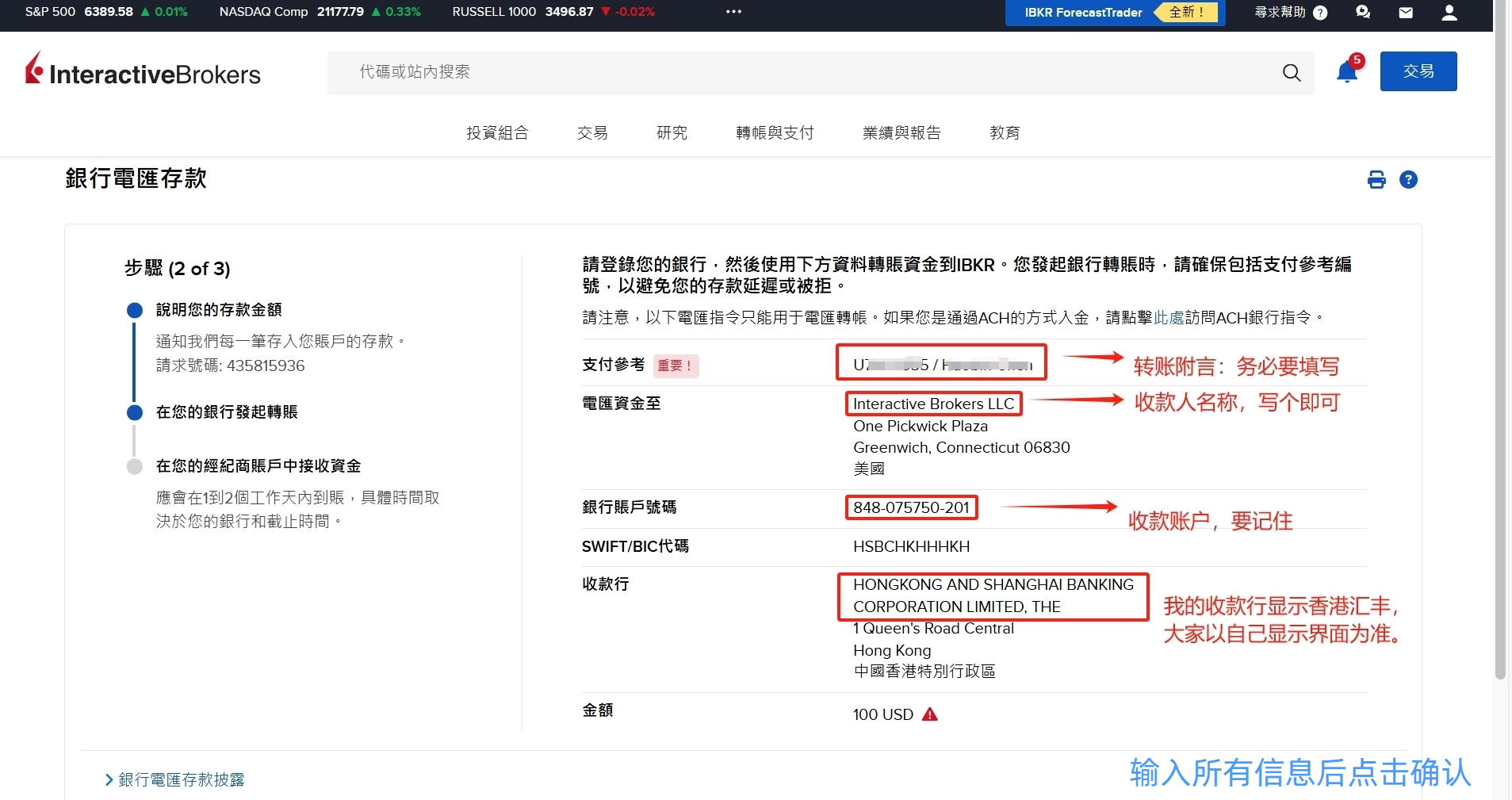
Task: Select the payment reference value
Action: [x=942, y=365]
